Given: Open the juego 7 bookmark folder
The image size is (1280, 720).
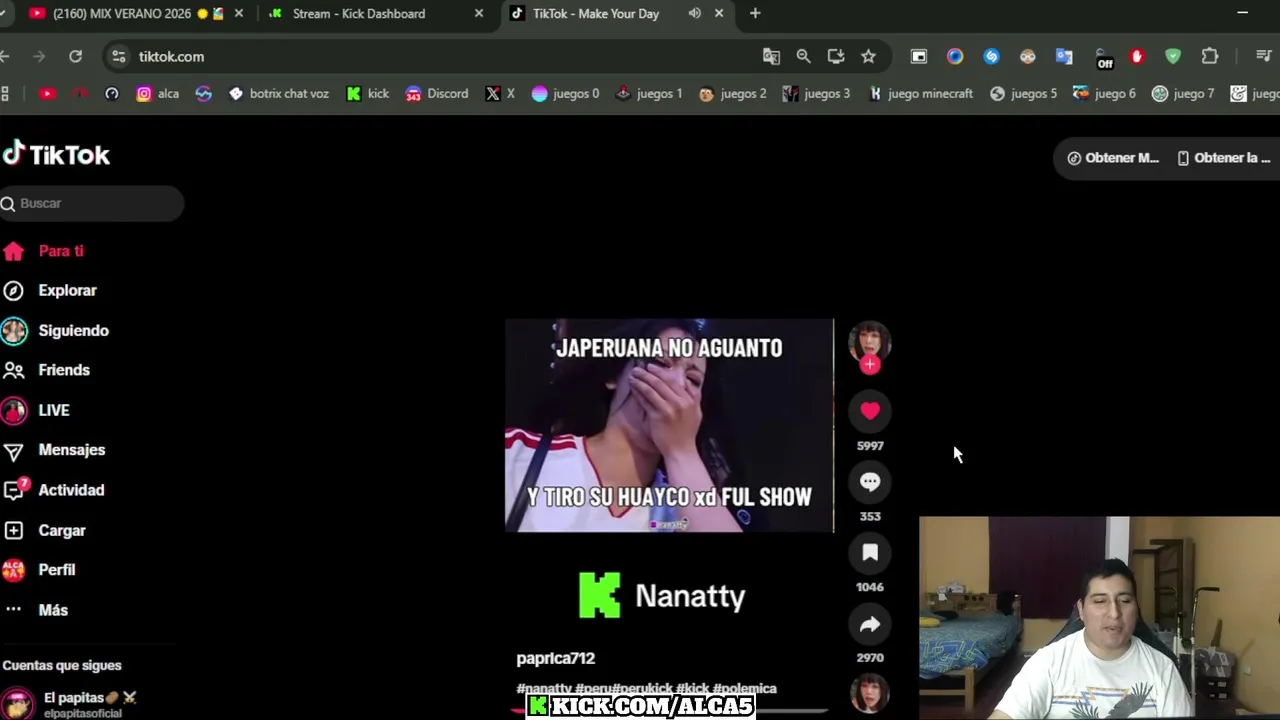Looking at the screenshot, I should (1183, 93).
